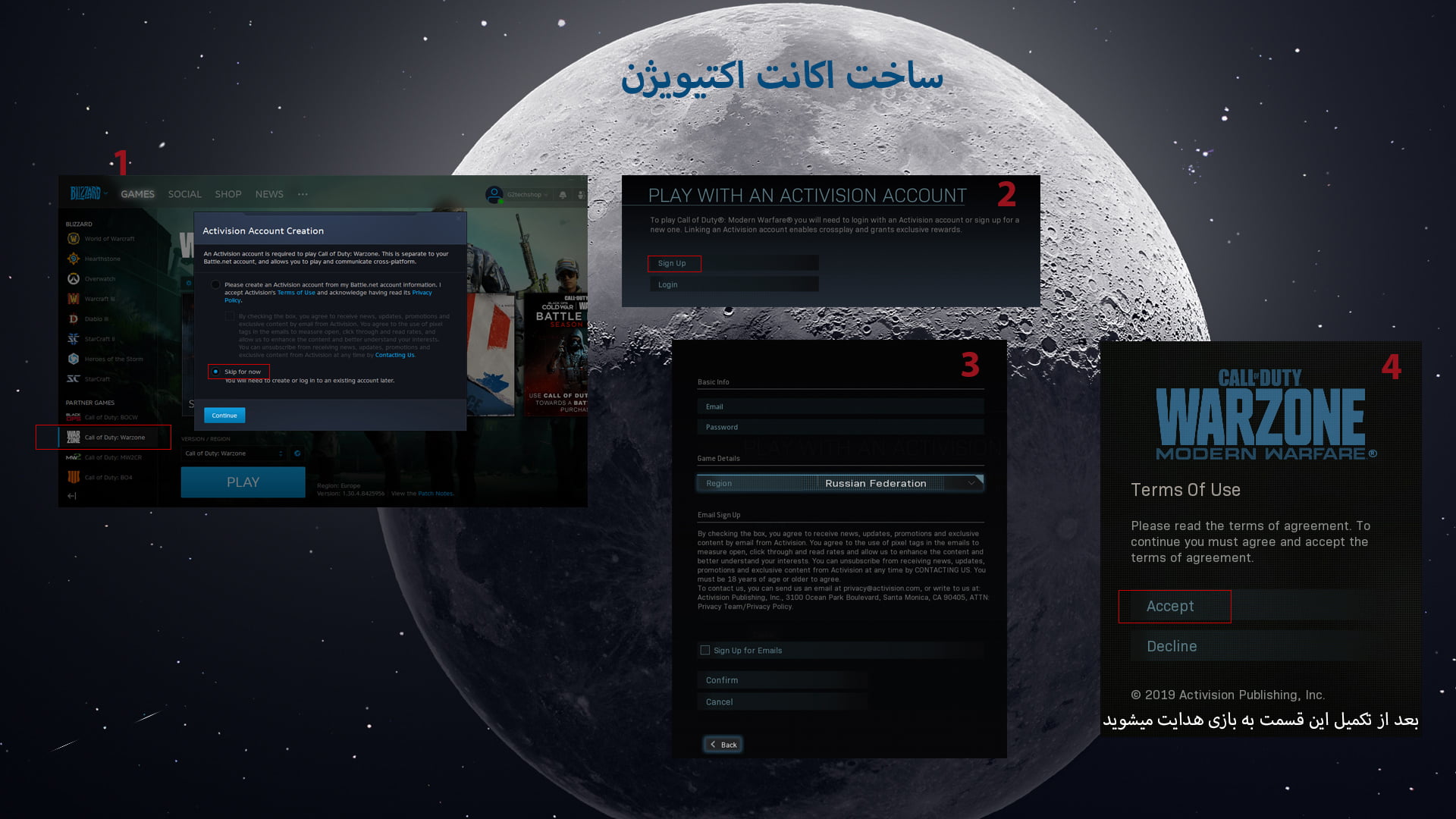Open the three-dot more menu in launcher header
The height and width of the screenshot is (819, 1456).
(x=303, y=194)
